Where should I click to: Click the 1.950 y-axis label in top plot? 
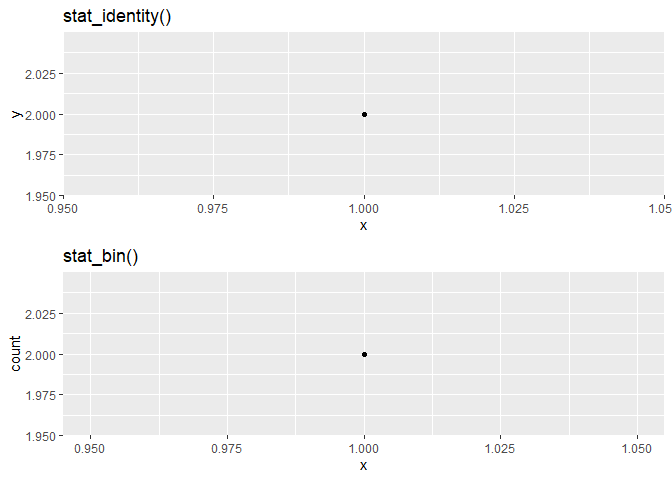click(40, 197)
